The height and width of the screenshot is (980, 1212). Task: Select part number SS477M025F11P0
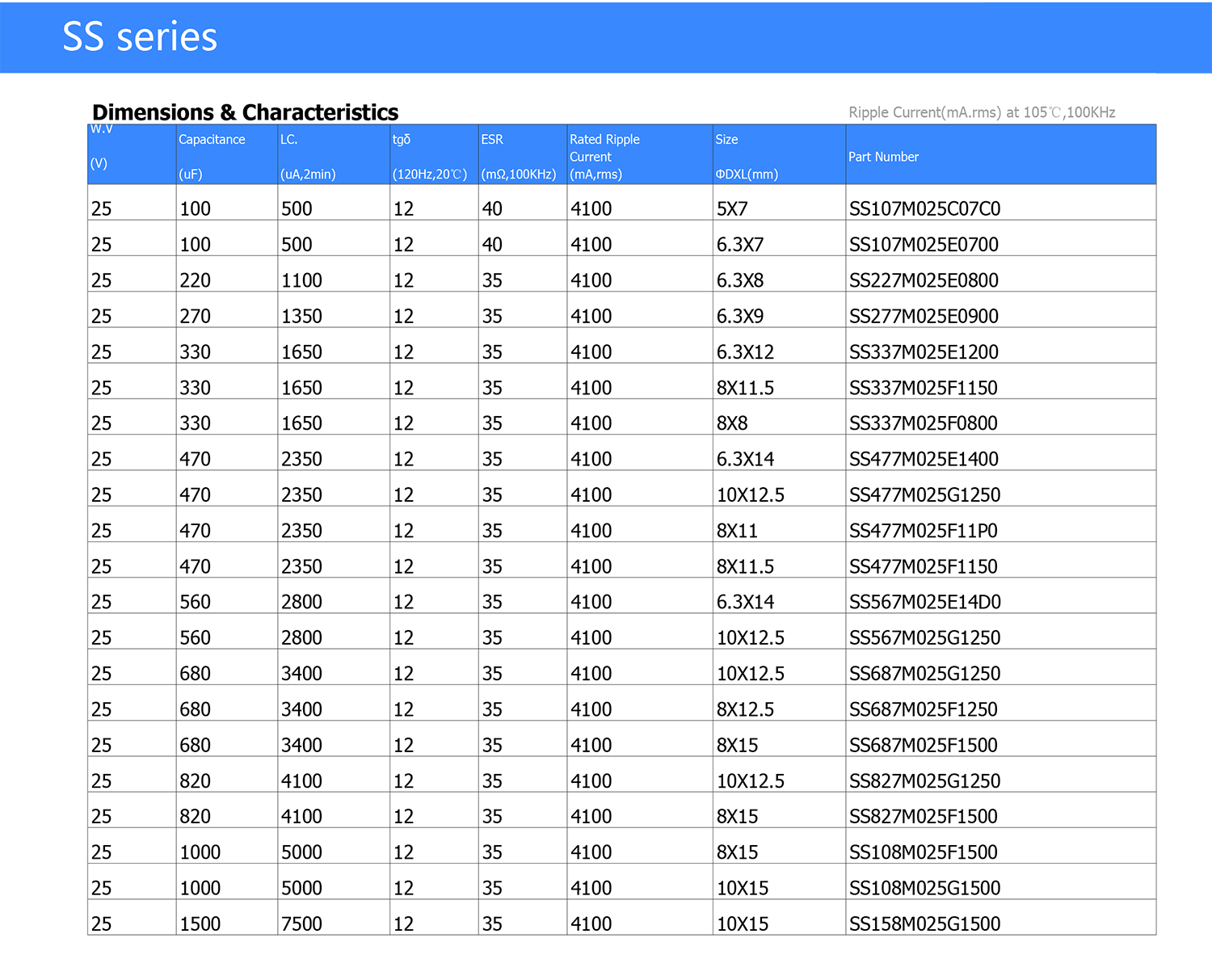point(923,531)
